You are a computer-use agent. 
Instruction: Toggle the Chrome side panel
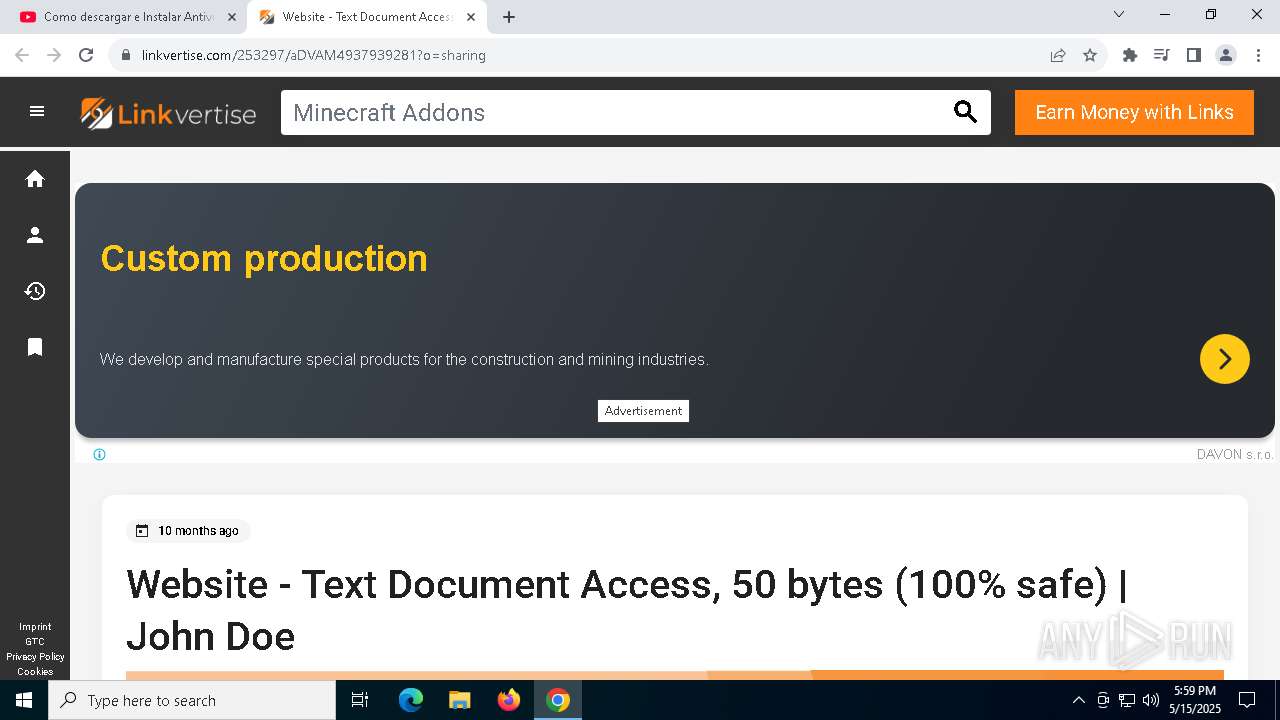coord(1194,55)
